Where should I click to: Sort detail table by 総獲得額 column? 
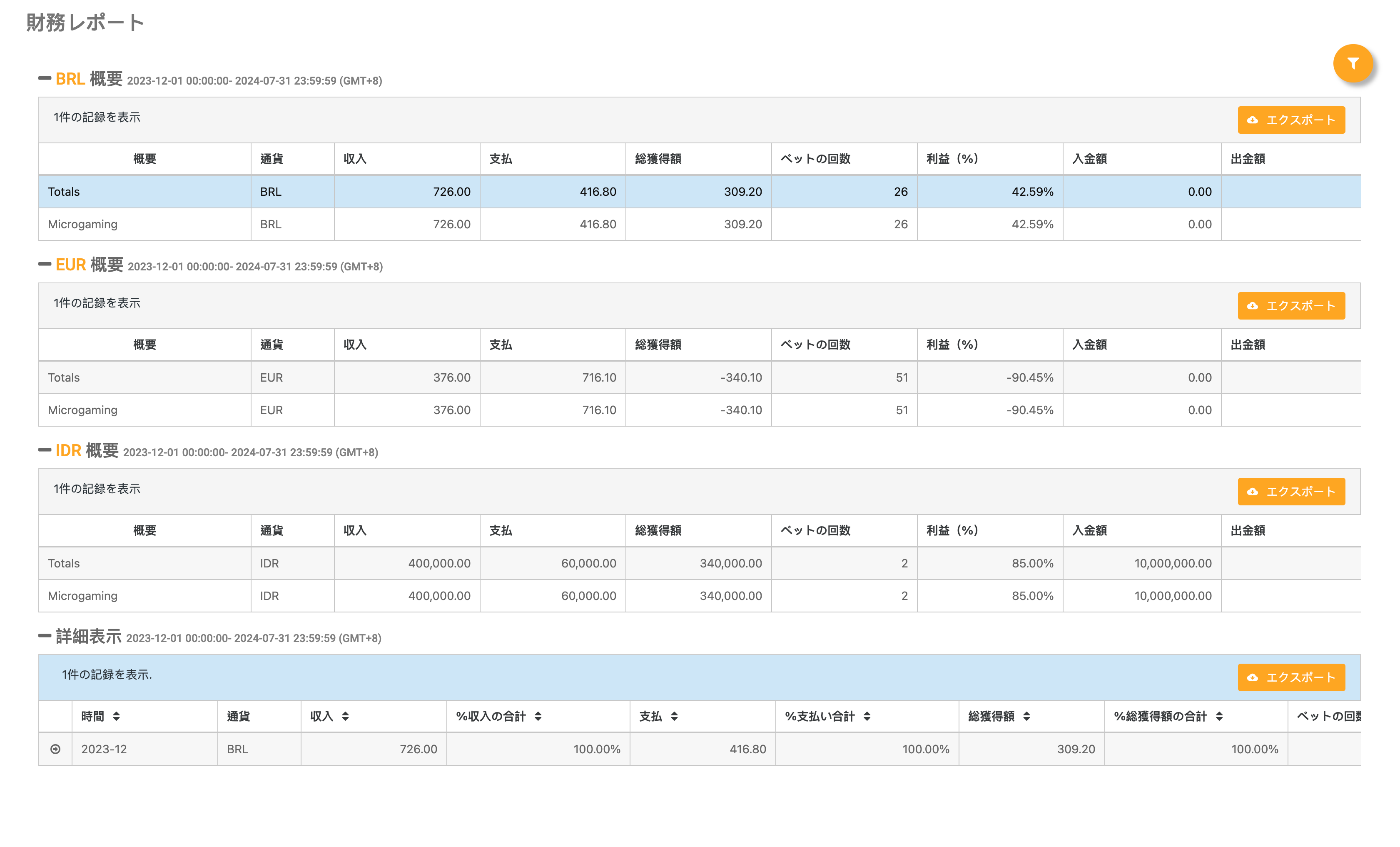pos(1026,716)
